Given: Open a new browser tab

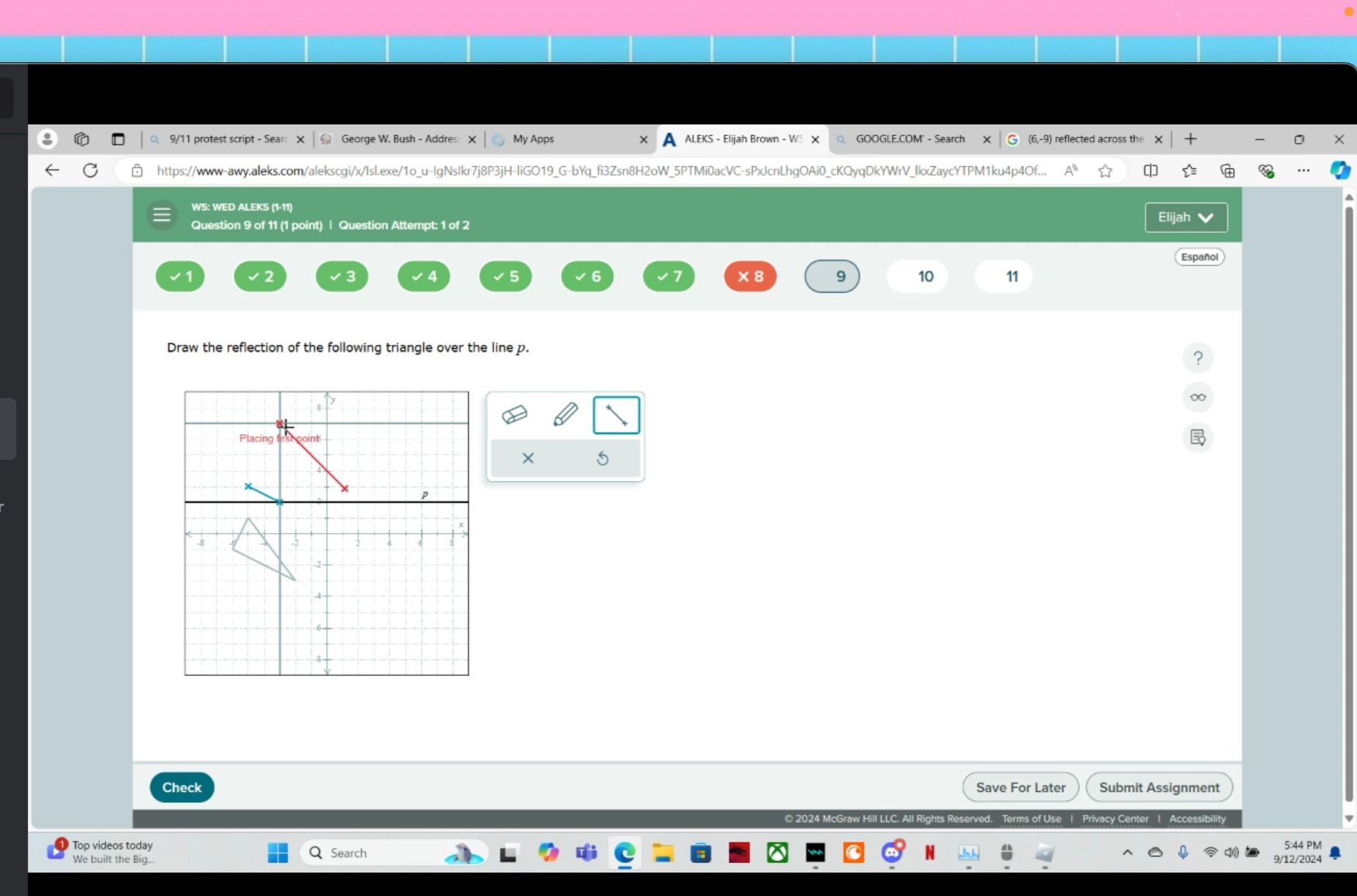Looking at the screenshot, I should (x=1191, y=139).
